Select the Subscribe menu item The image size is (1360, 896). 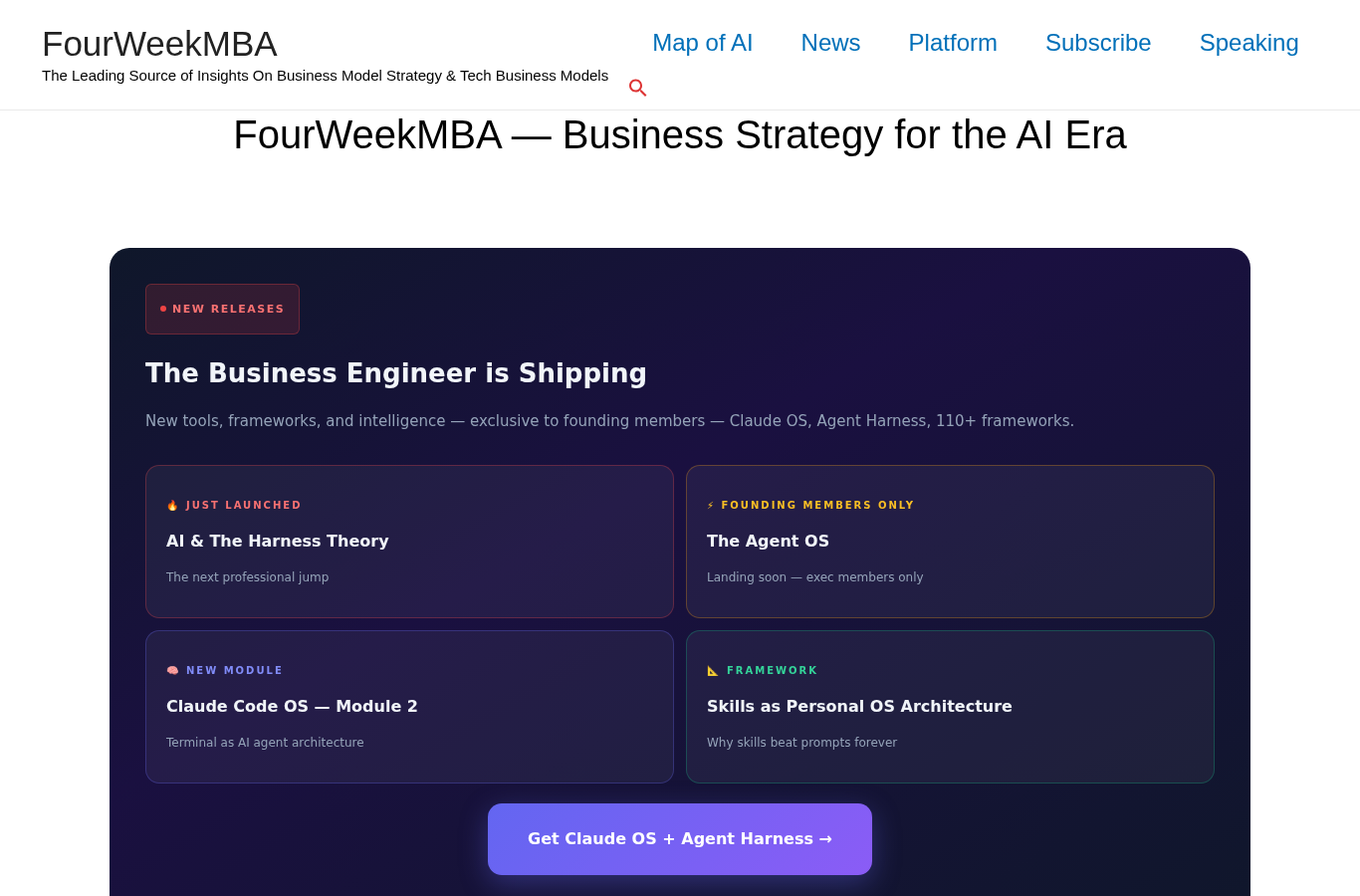pos(1098,43)
